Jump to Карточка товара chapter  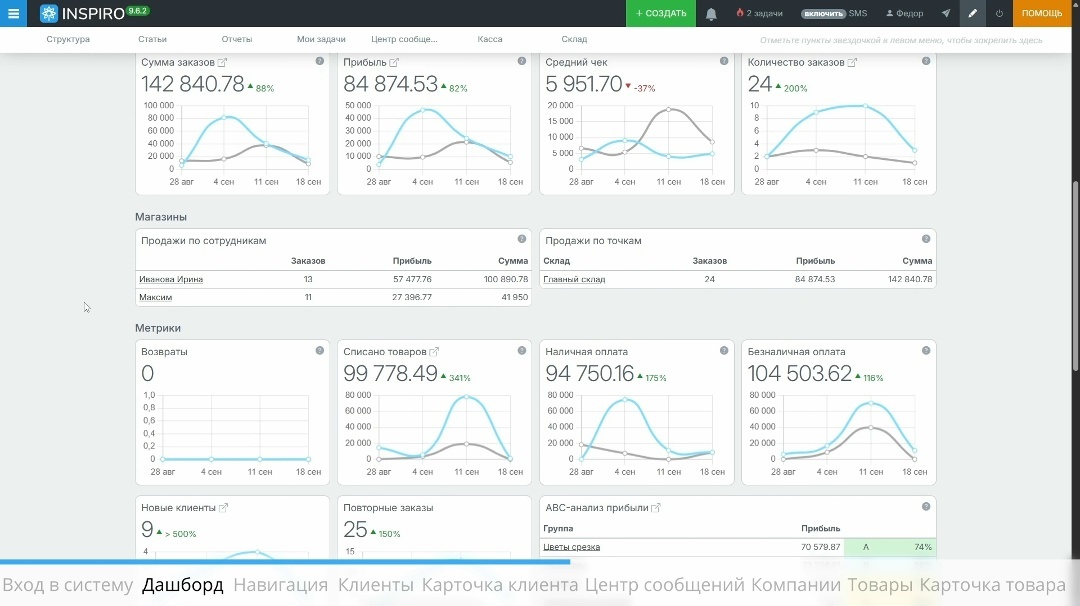pos(993,585)
